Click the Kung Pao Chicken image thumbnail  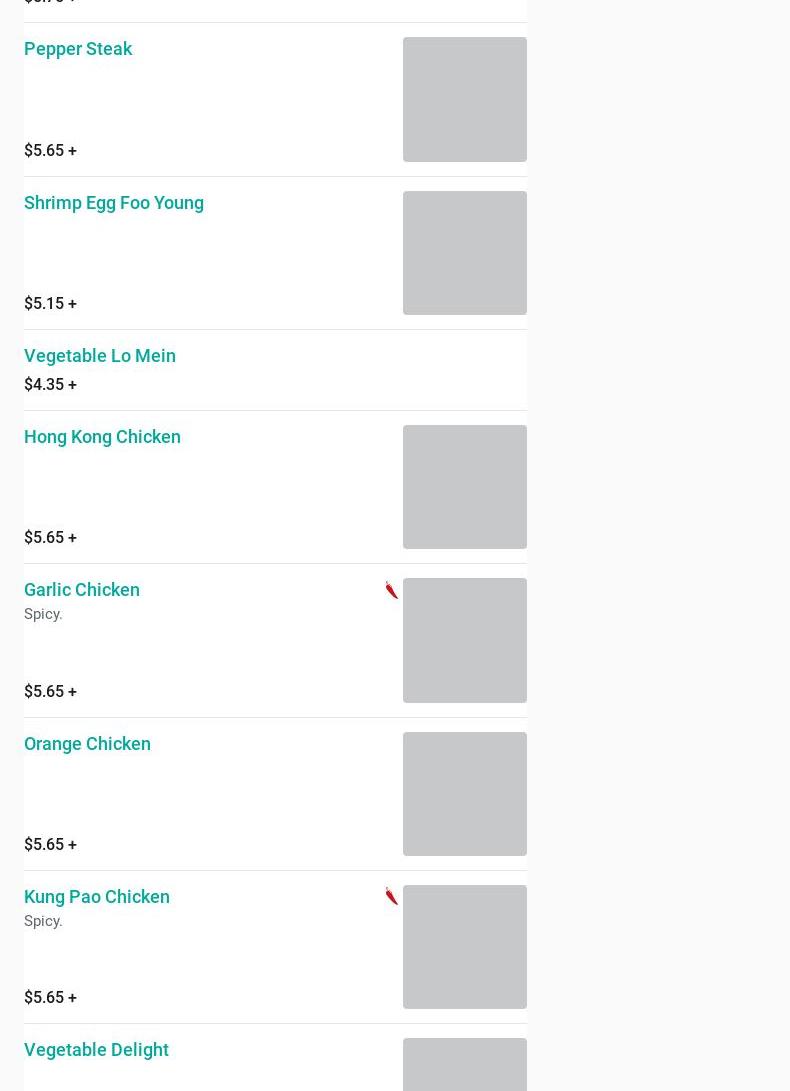[464, 947]
